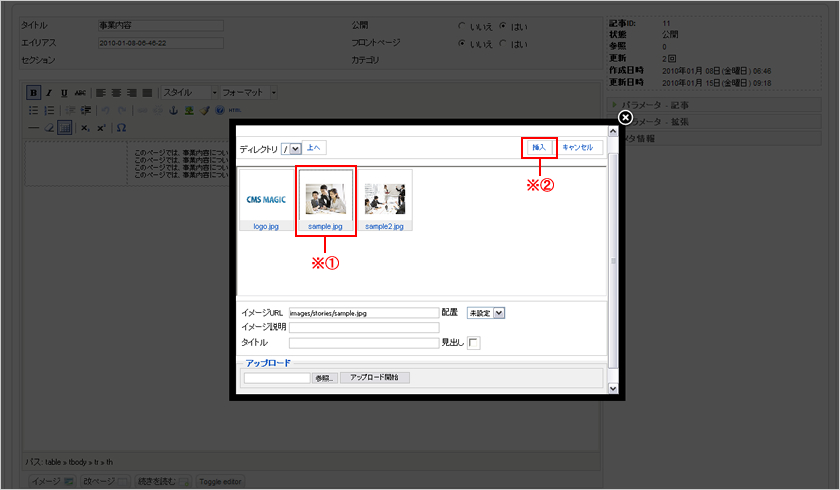The height and width of the screenshot is (490, 840).
Task: Select はい for the 公開 option
Action: [x=502, y=26]
